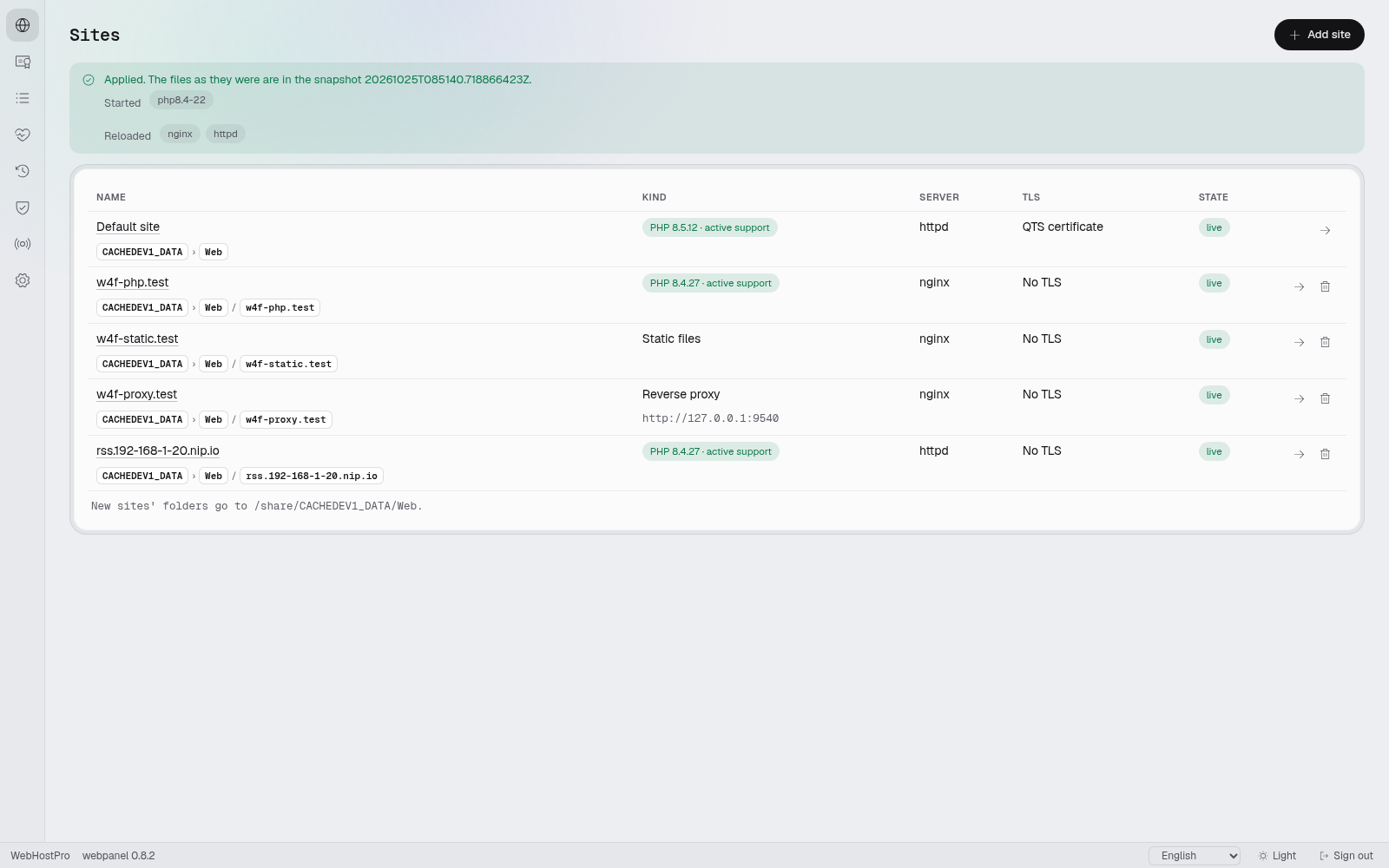Click the QTS certificate TLS cell
Viewport: 1389px width, 868px height.
point(1063,227)
